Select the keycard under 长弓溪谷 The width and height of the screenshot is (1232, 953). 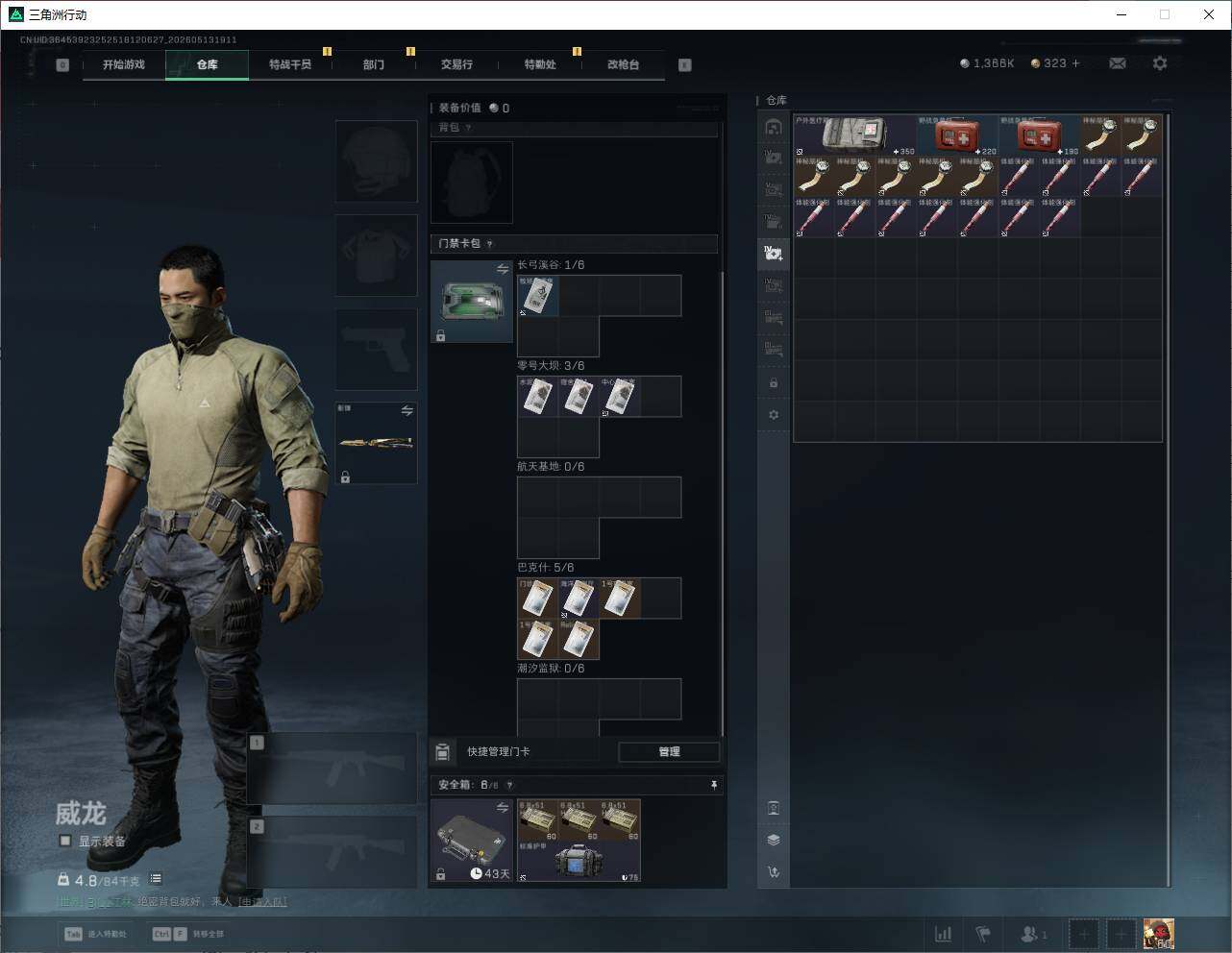[538, 296]
